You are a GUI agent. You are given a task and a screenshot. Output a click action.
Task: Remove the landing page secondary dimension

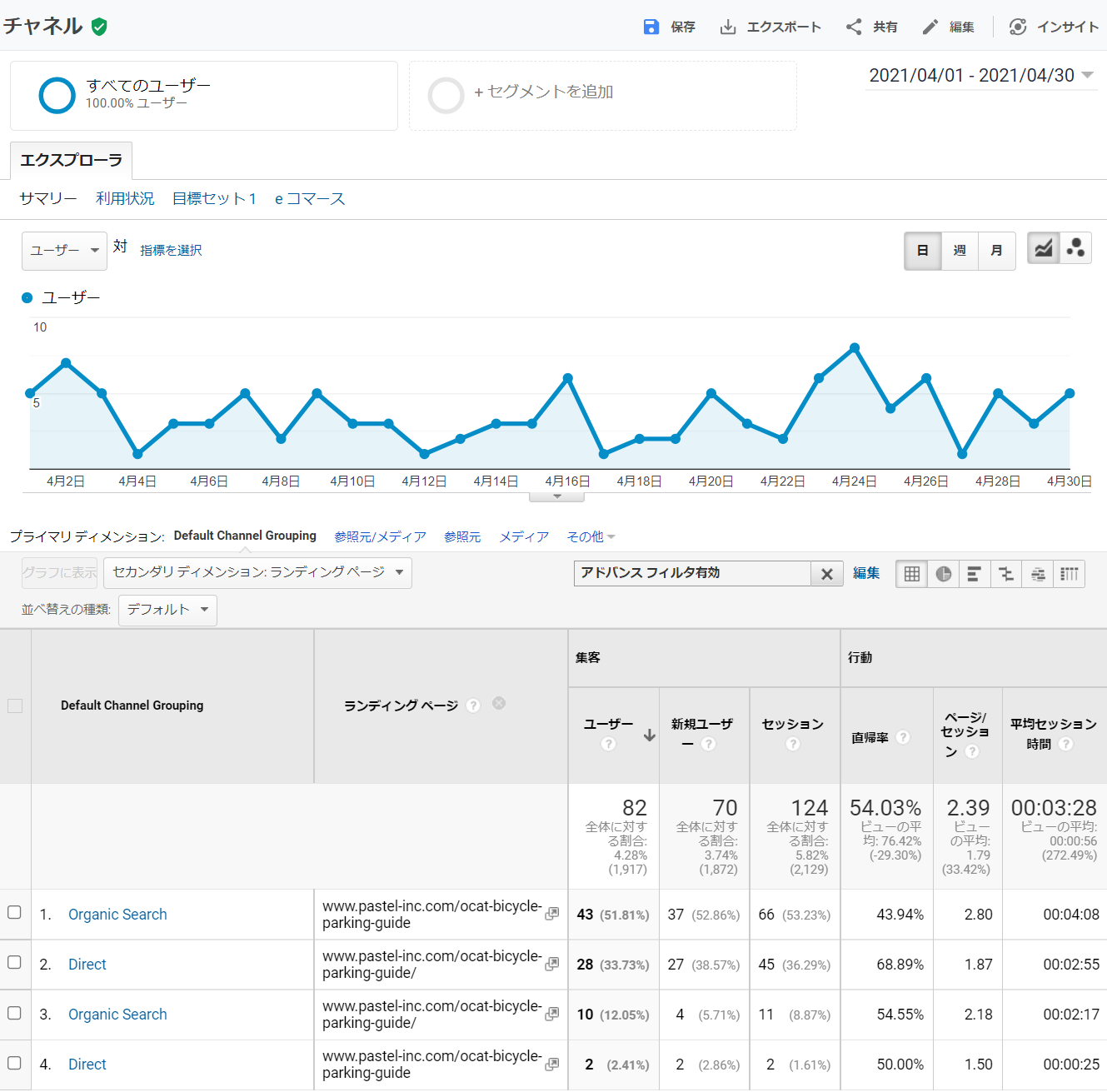tap(499, 703)
